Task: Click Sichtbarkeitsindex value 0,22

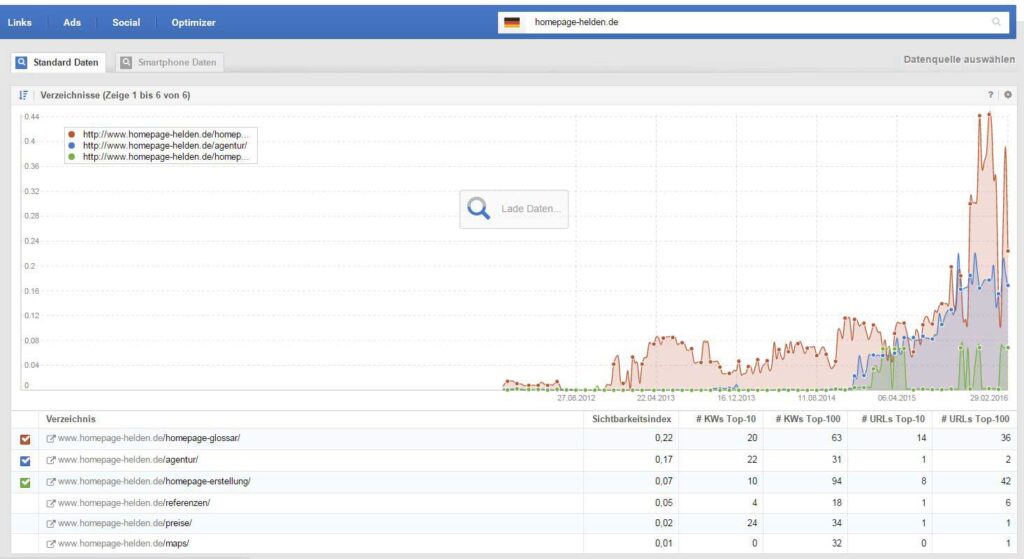Action: pyautogui.click(x=664, y=438)
